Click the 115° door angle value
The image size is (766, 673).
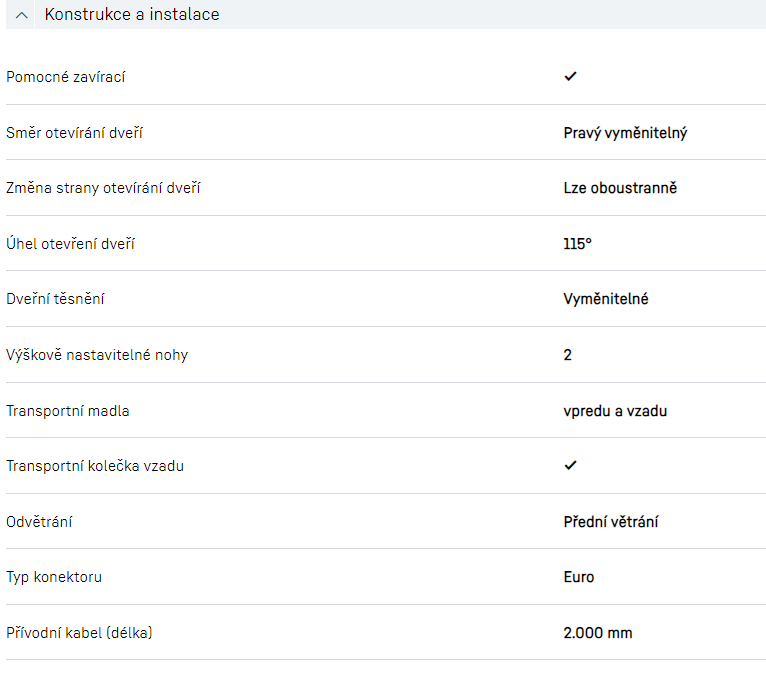coord(578,243)
